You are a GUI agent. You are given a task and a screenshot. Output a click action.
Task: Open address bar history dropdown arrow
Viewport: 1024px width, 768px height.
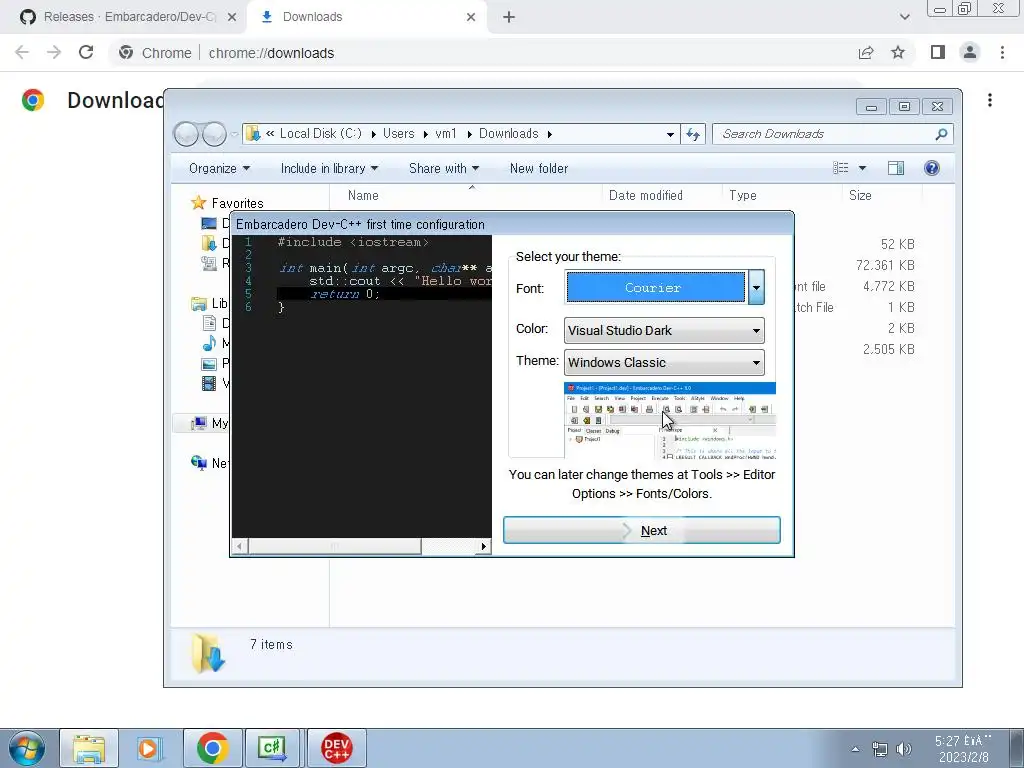tap(670, 134)
